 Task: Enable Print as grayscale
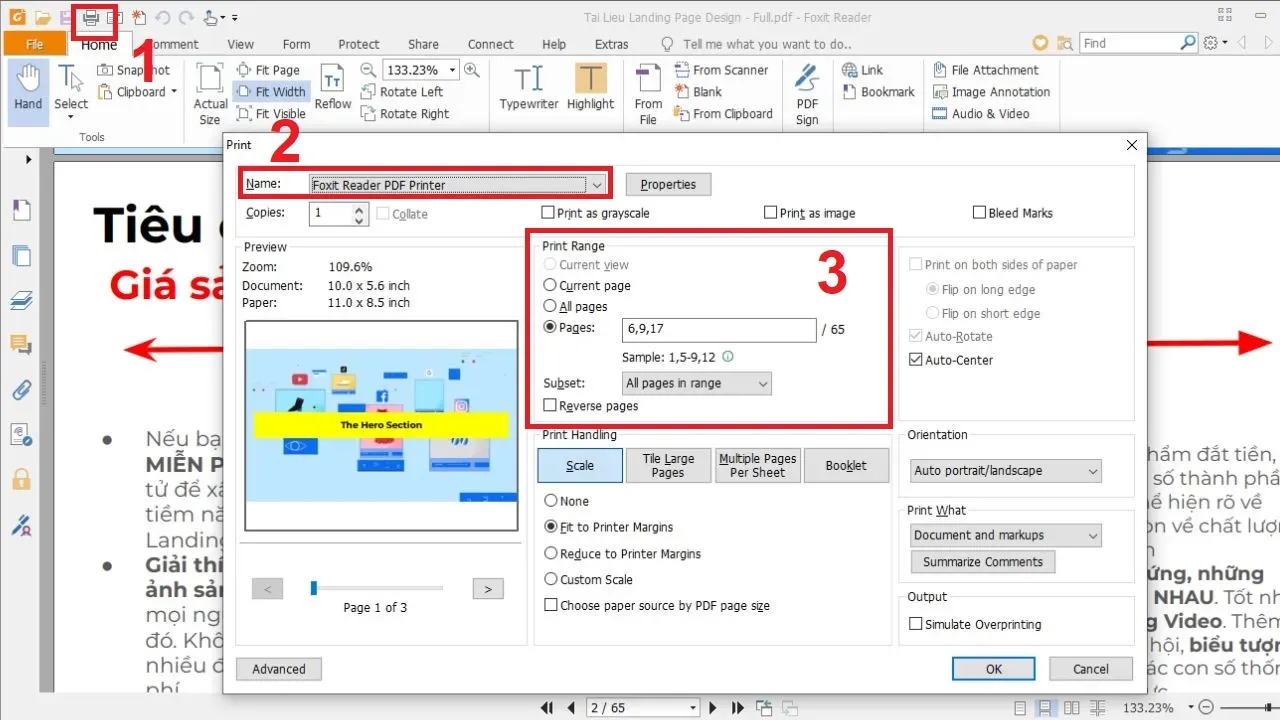[x=548, y=212]
